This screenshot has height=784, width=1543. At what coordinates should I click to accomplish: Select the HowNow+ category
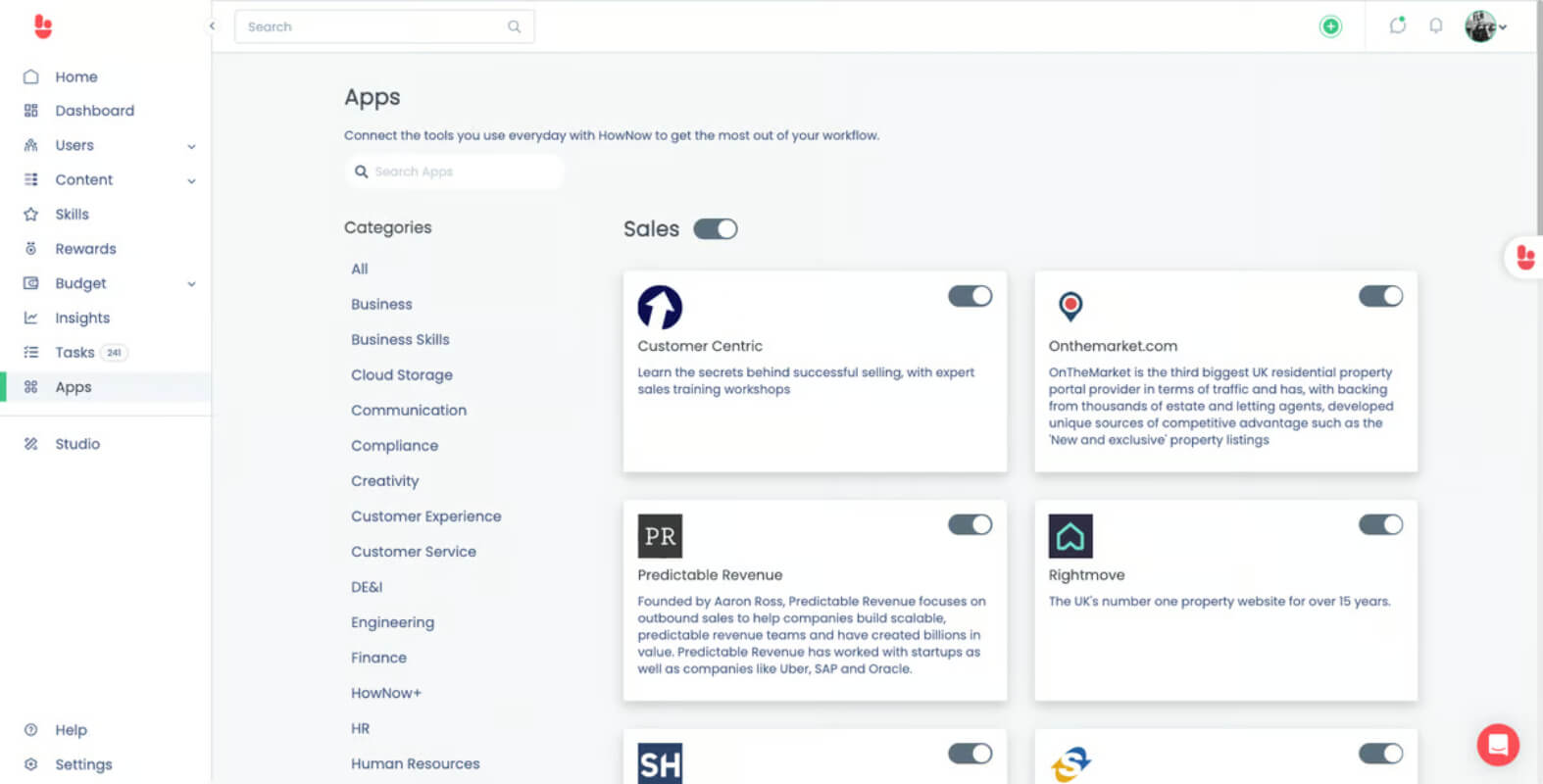pyautogui.click(x=386, y=693)
